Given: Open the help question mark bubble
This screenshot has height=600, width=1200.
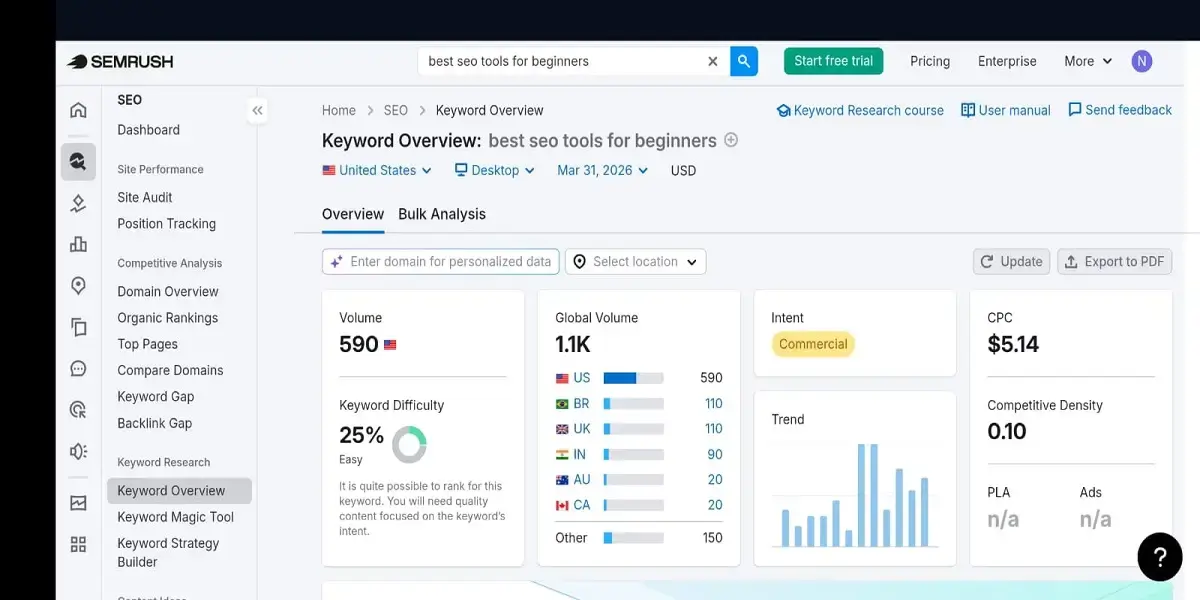Looking at the screenshot, I should pos(1159,557).
